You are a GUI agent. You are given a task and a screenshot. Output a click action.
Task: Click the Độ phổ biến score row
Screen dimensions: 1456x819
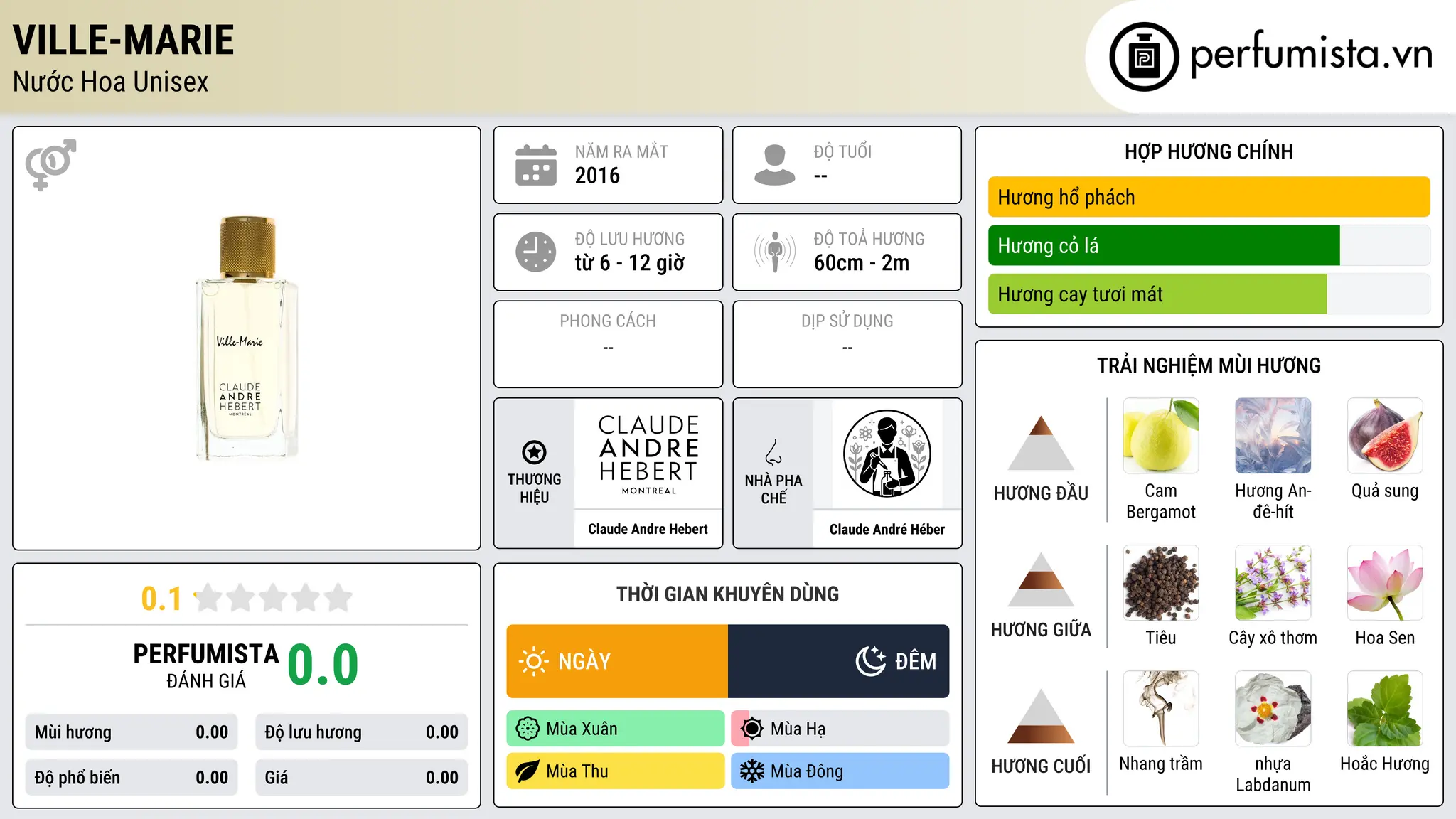[132, 778]
